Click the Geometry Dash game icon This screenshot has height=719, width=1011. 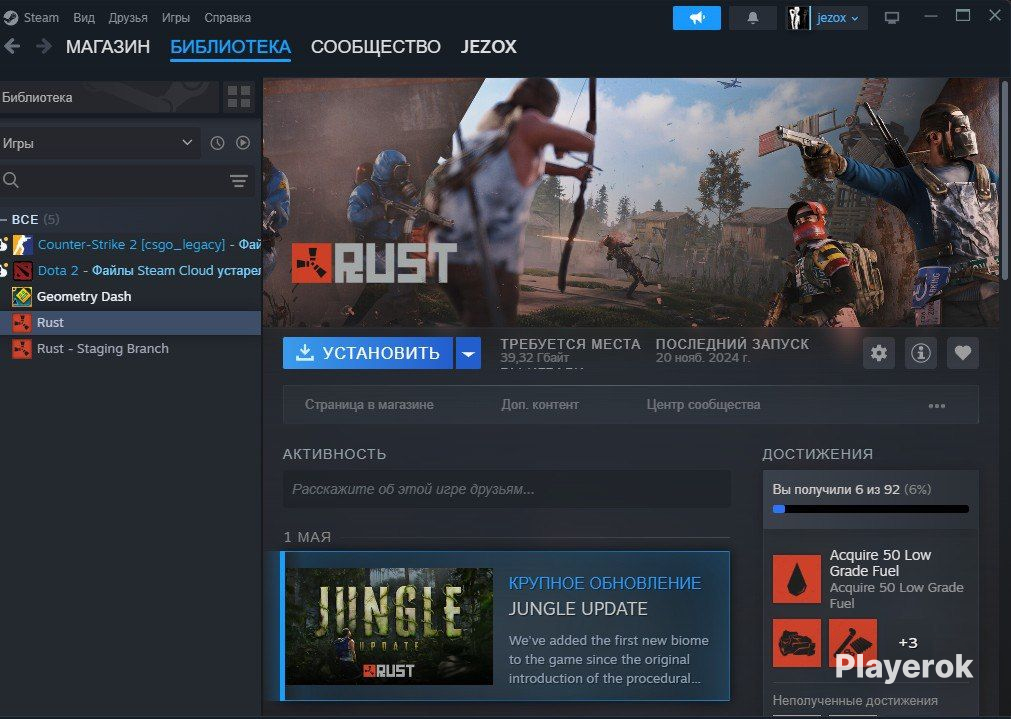coord(22,297)
